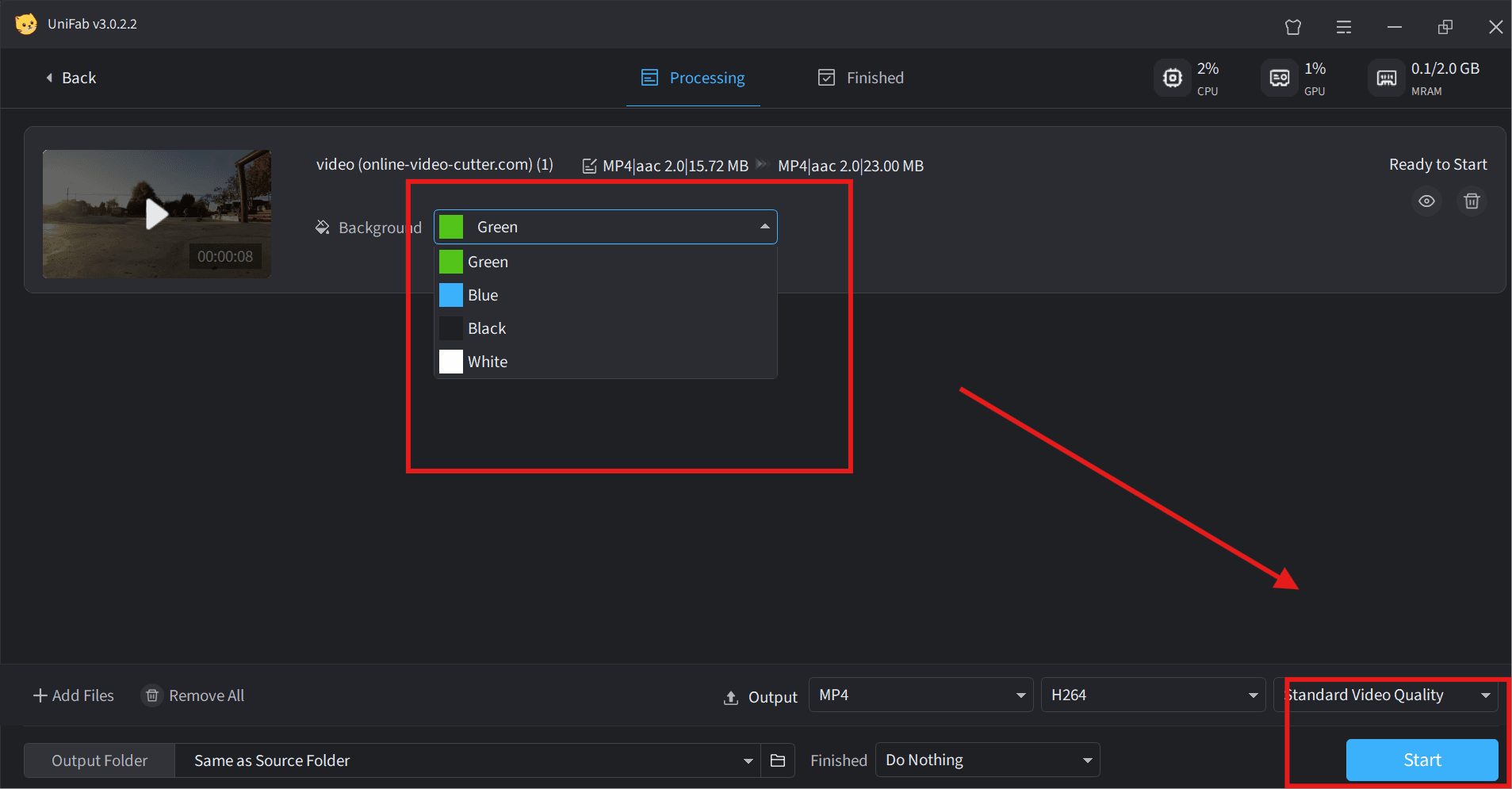This screenshot has width=1512, height=789.
Task: Click the CPU usage monitor icon
Action: point(1172,78)
